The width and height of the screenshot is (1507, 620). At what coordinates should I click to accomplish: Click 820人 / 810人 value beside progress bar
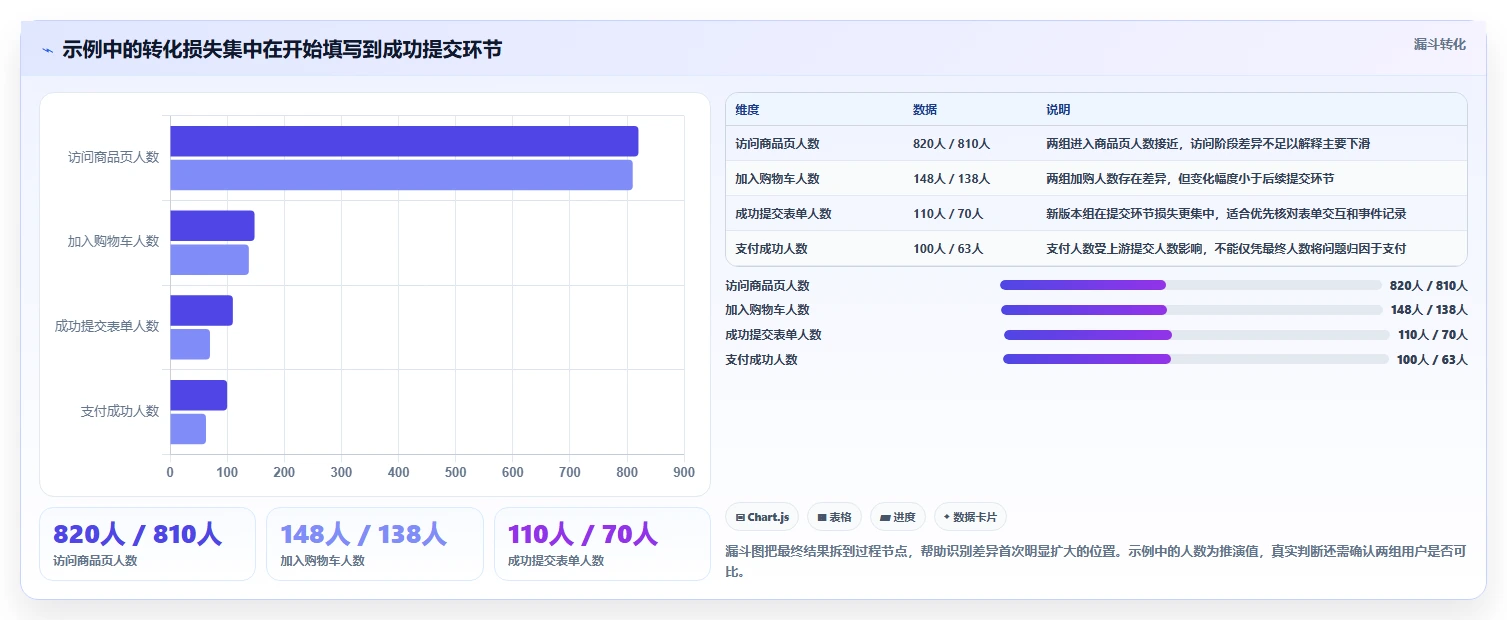point(1428,286)
